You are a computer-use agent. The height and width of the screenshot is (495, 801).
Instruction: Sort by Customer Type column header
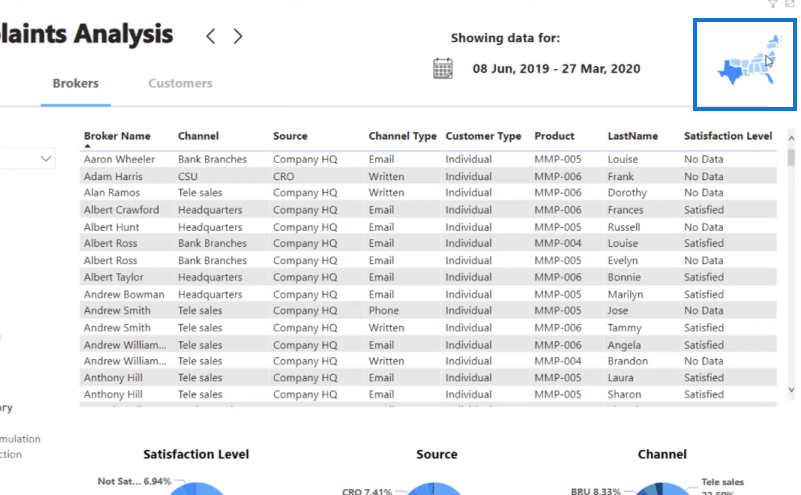coord(483,136)
